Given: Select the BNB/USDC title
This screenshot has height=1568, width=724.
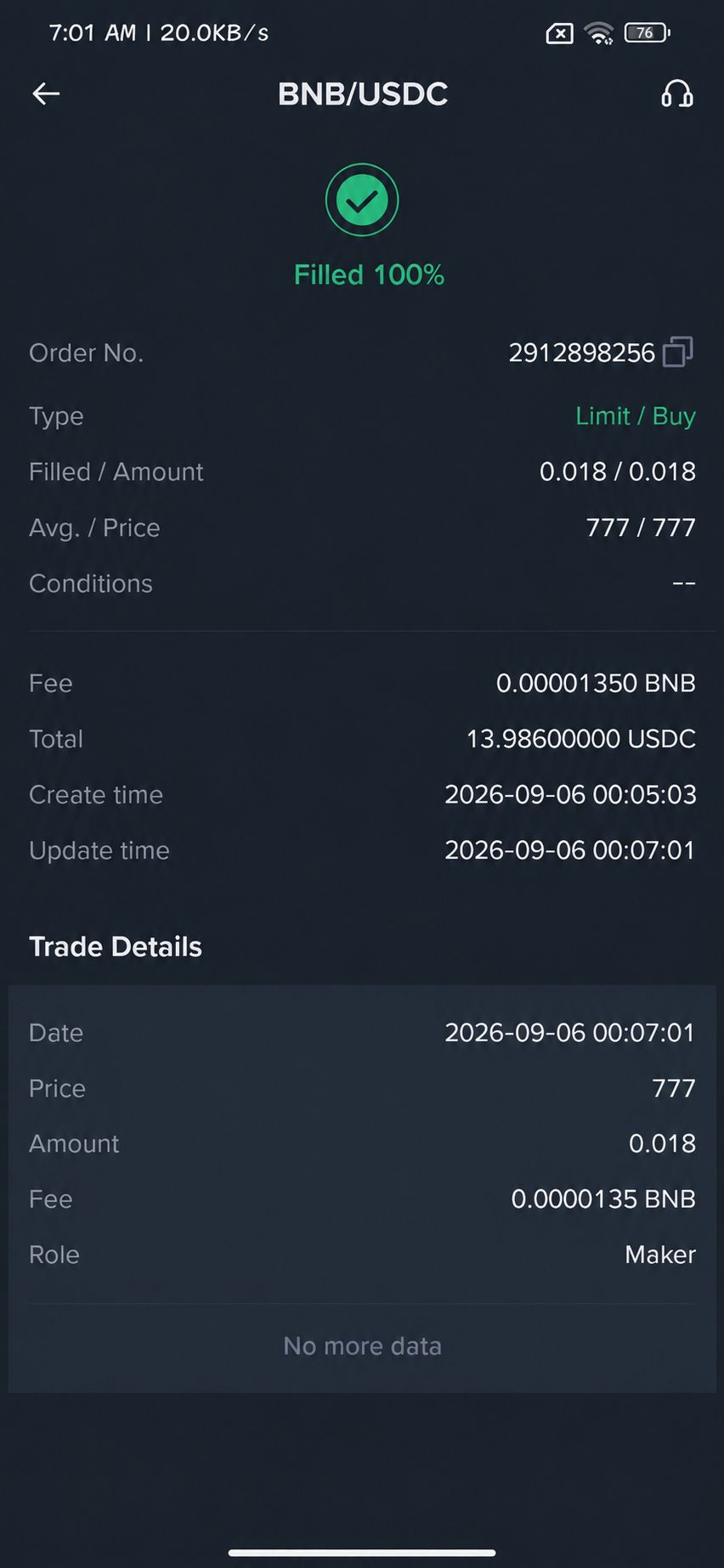Looking at the screenshot, I should coord(363,93).
